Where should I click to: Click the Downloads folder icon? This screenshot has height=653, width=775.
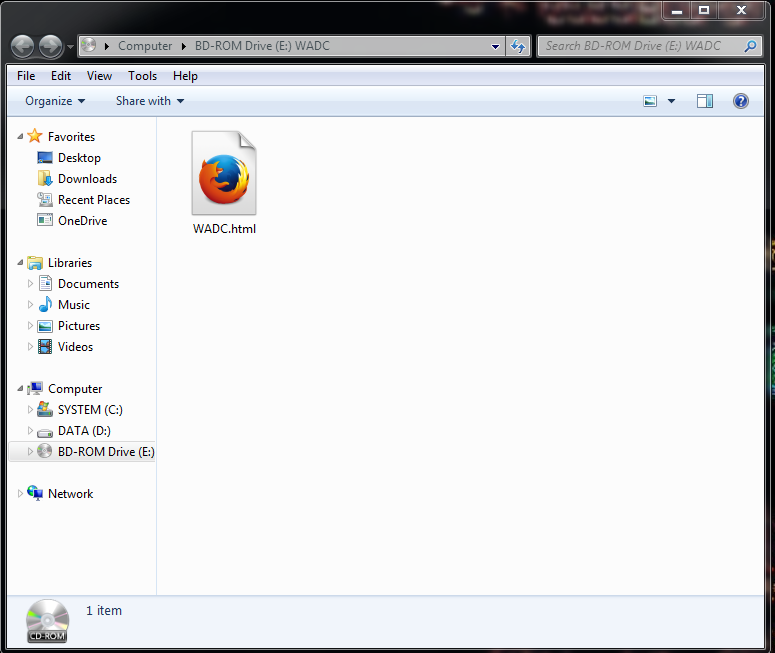pos(45,178)
